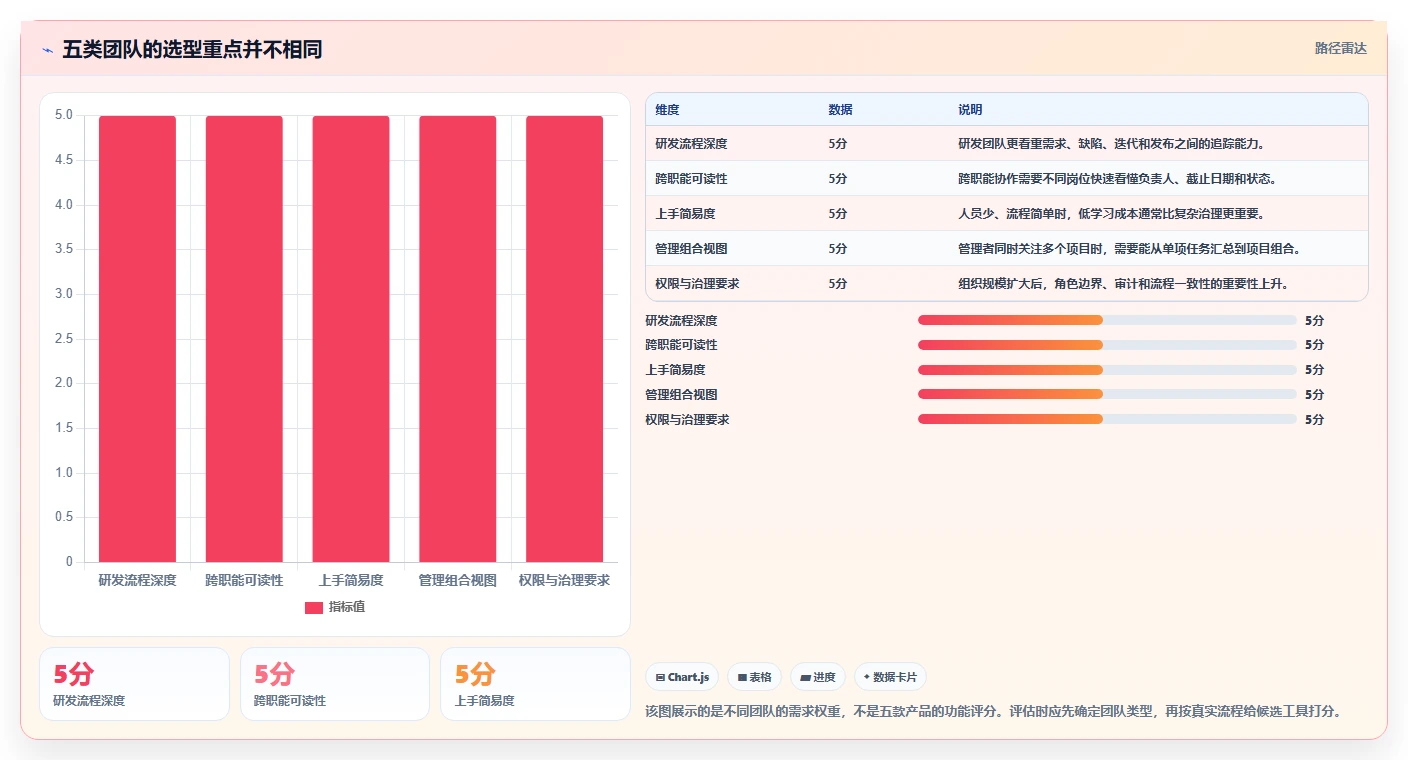Click the 进度 chip
The height and width of the screenshot is (760, 1408).
coord(818,677)
